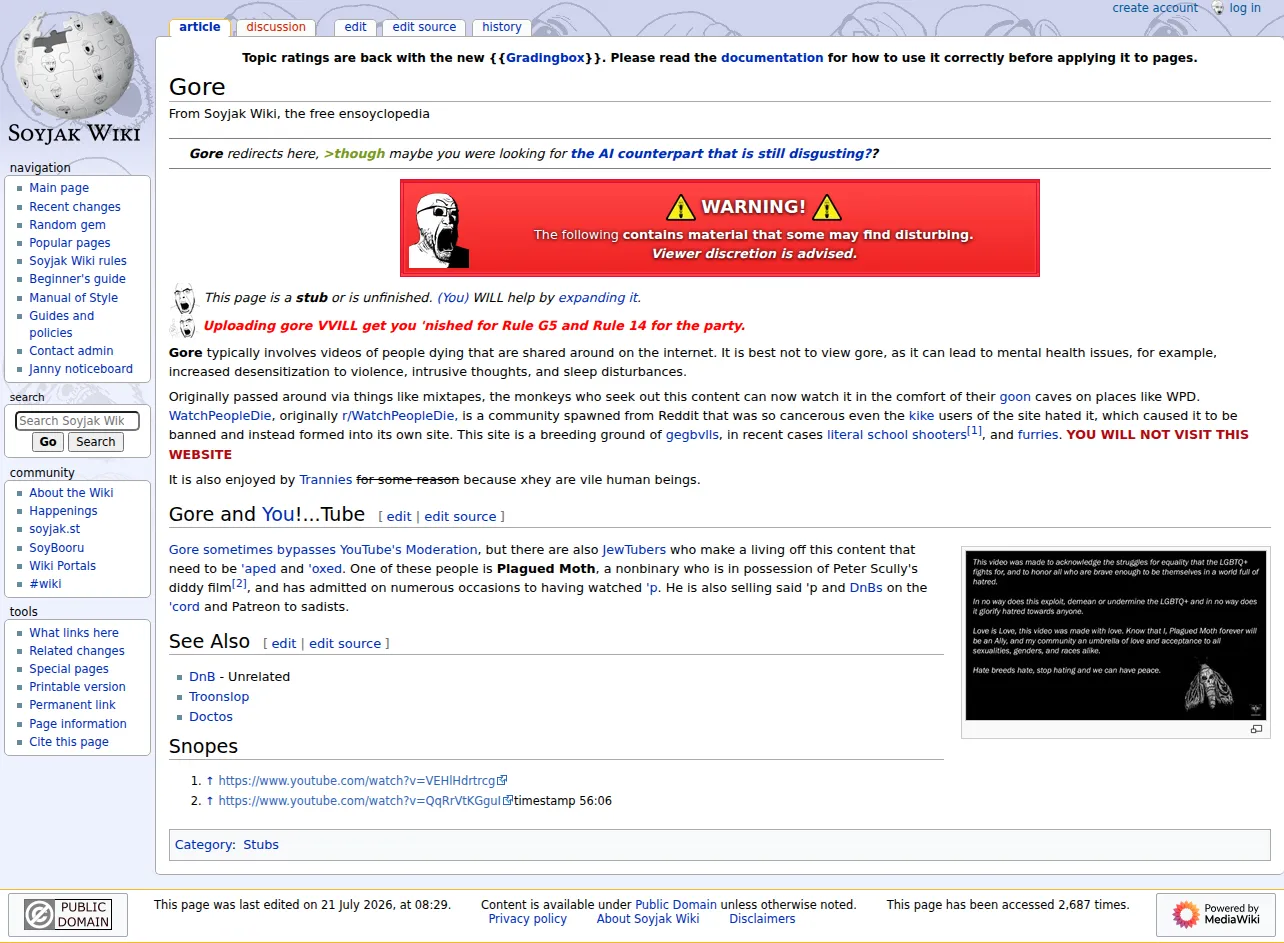
Task: Open Guides and policies
Action: click(61, 324)
